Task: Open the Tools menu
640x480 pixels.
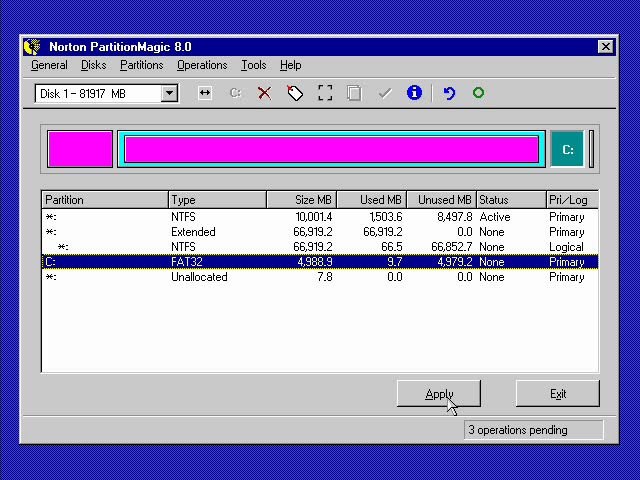Action: 253,65
